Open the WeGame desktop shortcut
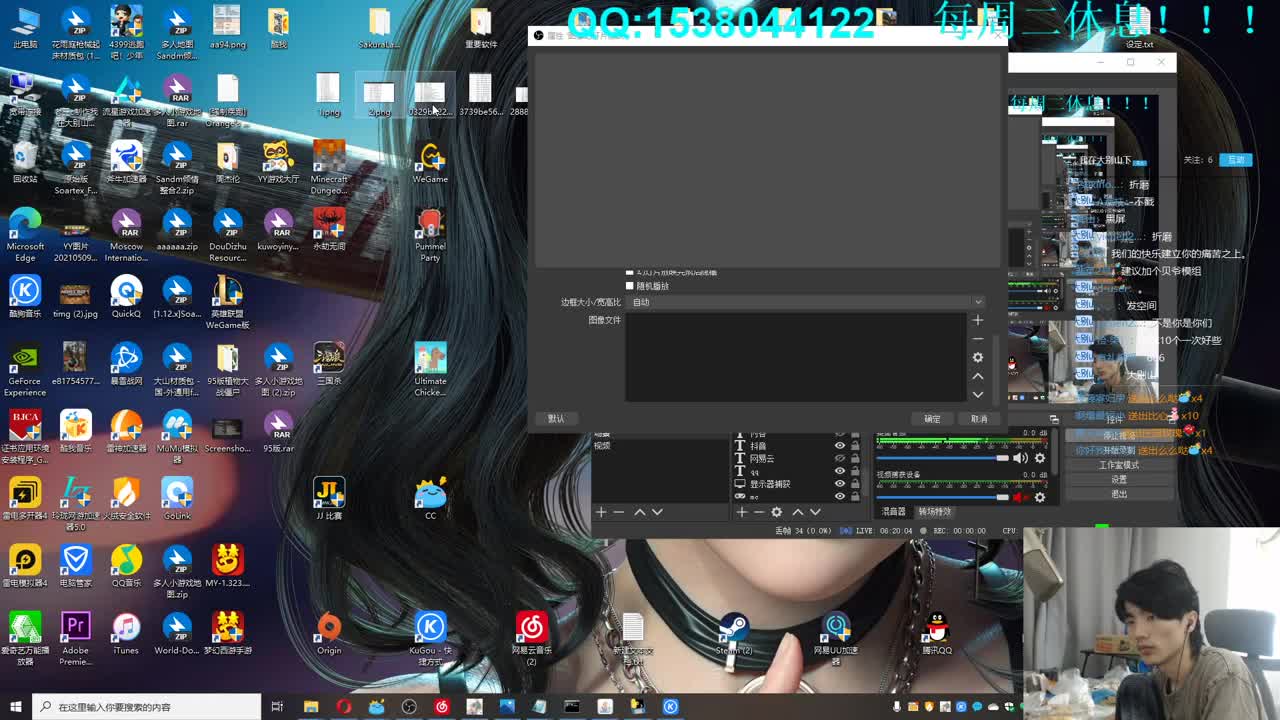 [430, 163]
